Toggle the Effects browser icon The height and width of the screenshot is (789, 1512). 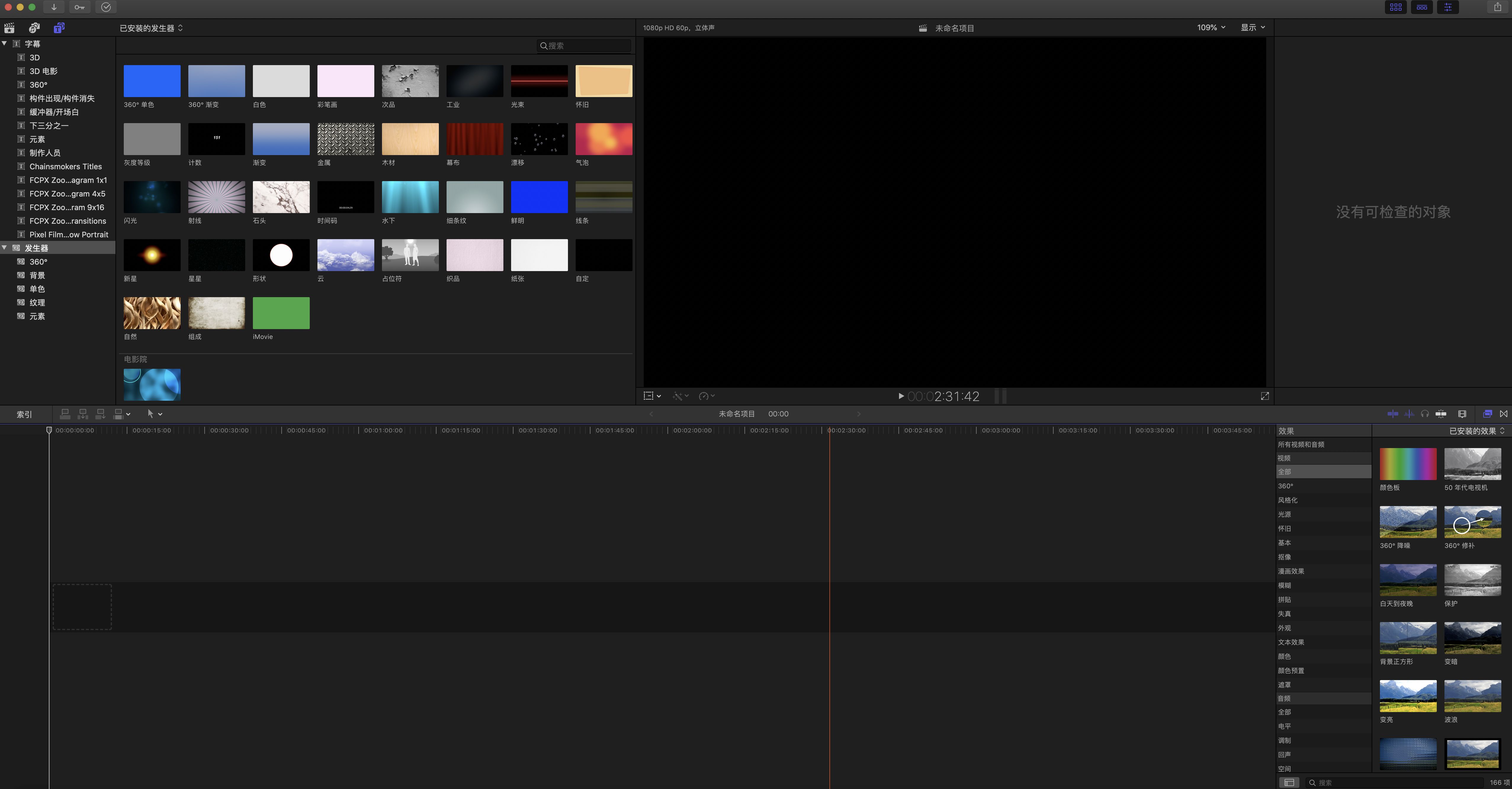click(1487, 414)
